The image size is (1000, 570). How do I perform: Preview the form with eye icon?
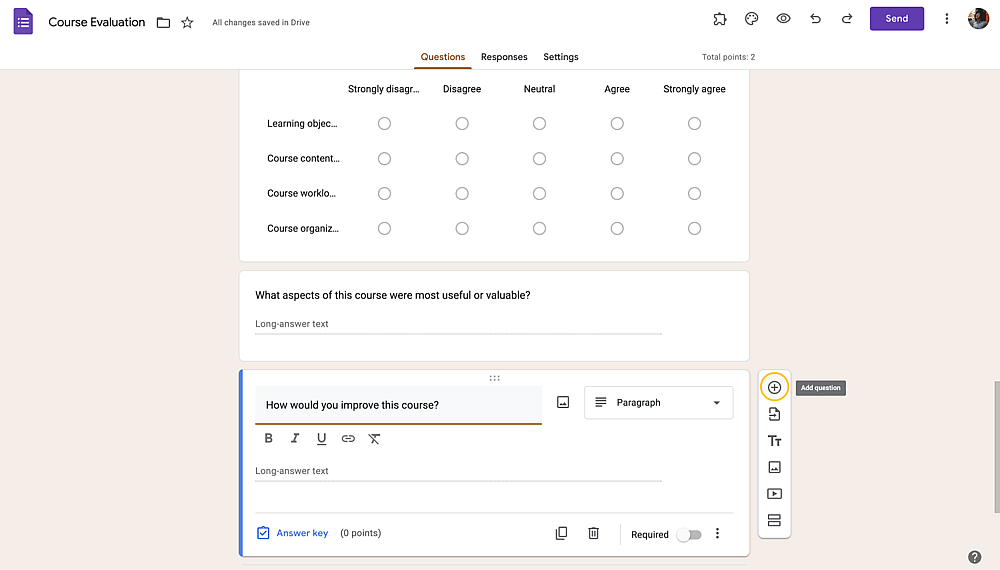coord(783,18)
